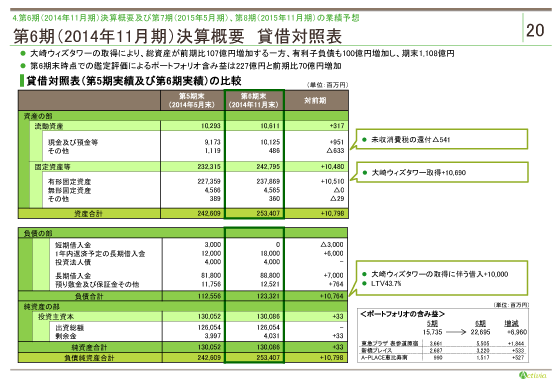This screenshot has height=388, width=560.
Task: Click the ポートフォリオの含み益 table heading
Action: (402, 314)
